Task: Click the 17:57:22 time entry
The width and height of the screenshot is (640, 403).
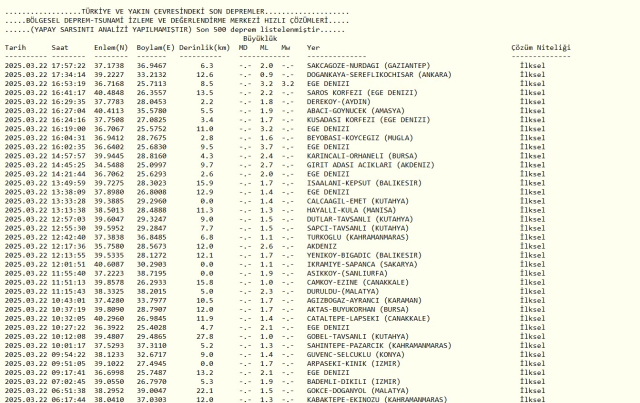Action: 68,64
